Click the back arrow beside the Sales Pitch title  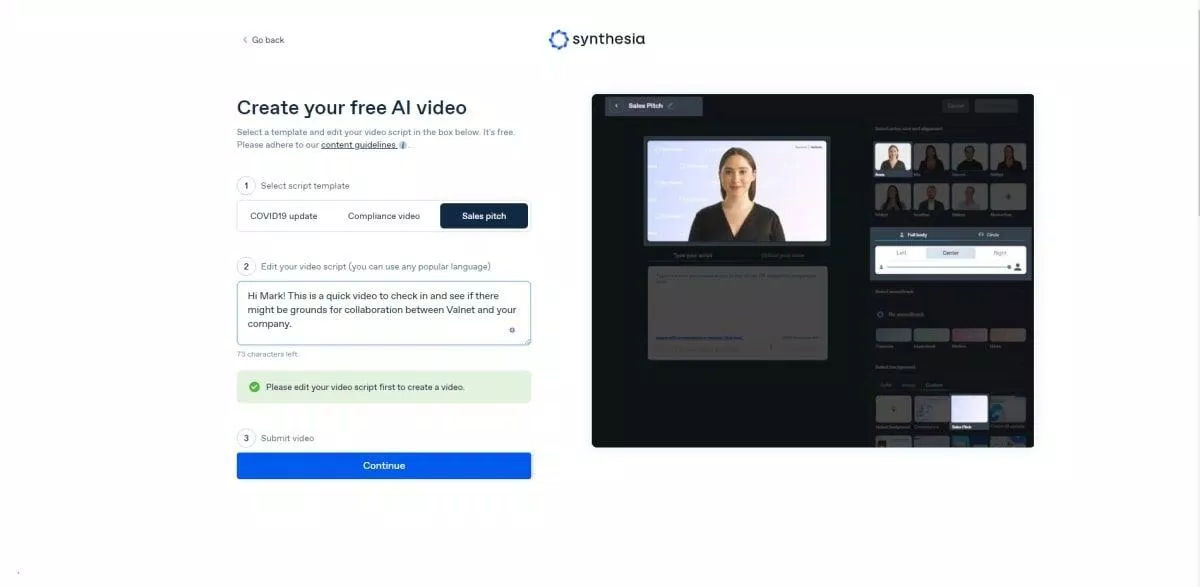[617, 105]
